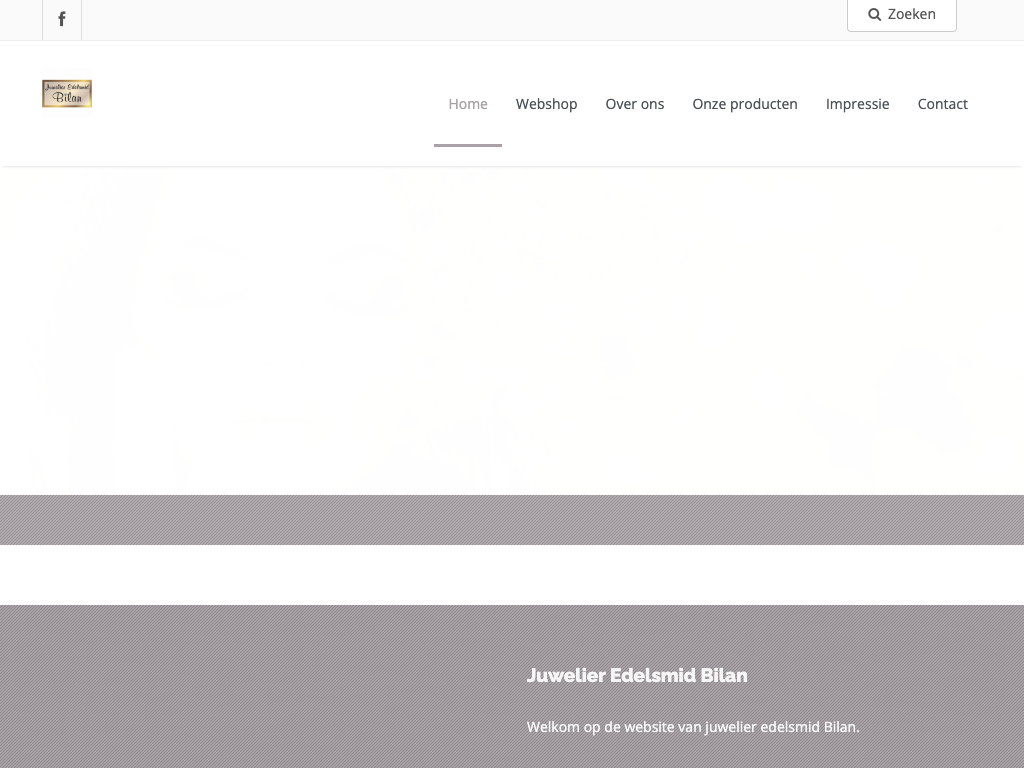Click the magnifying glass search icon
Image resolution: width=1024 pixels, height=768 pixels.
click(x=874, y=15)
